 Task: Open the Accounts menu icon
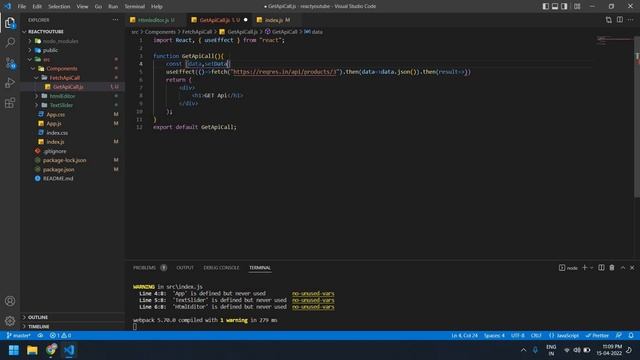coord(10,301)
